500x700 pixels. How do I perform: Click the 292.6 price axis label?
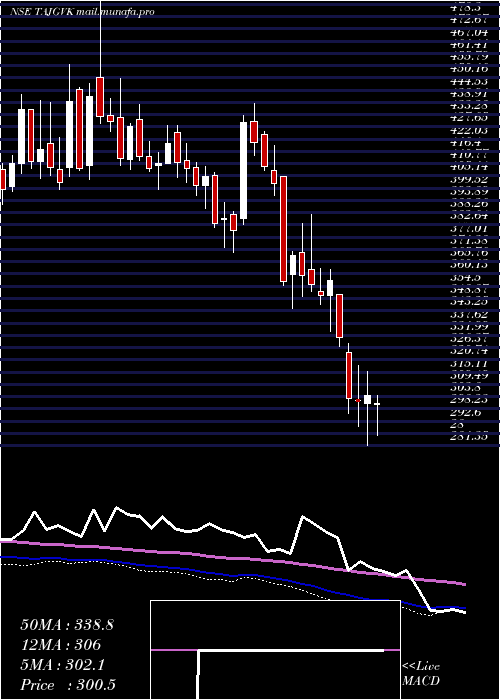466,413
